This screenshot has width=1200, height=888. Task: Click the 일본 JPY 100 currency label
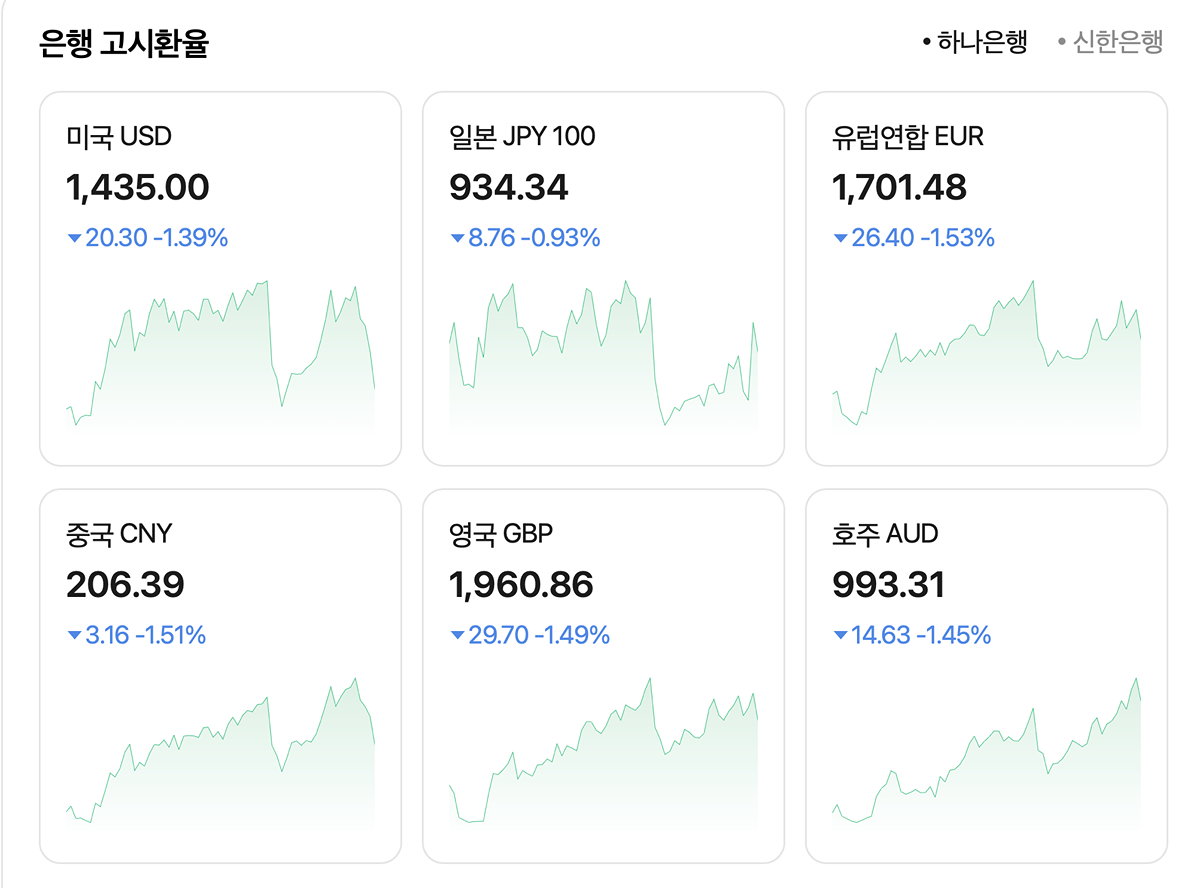pos(522,136)
